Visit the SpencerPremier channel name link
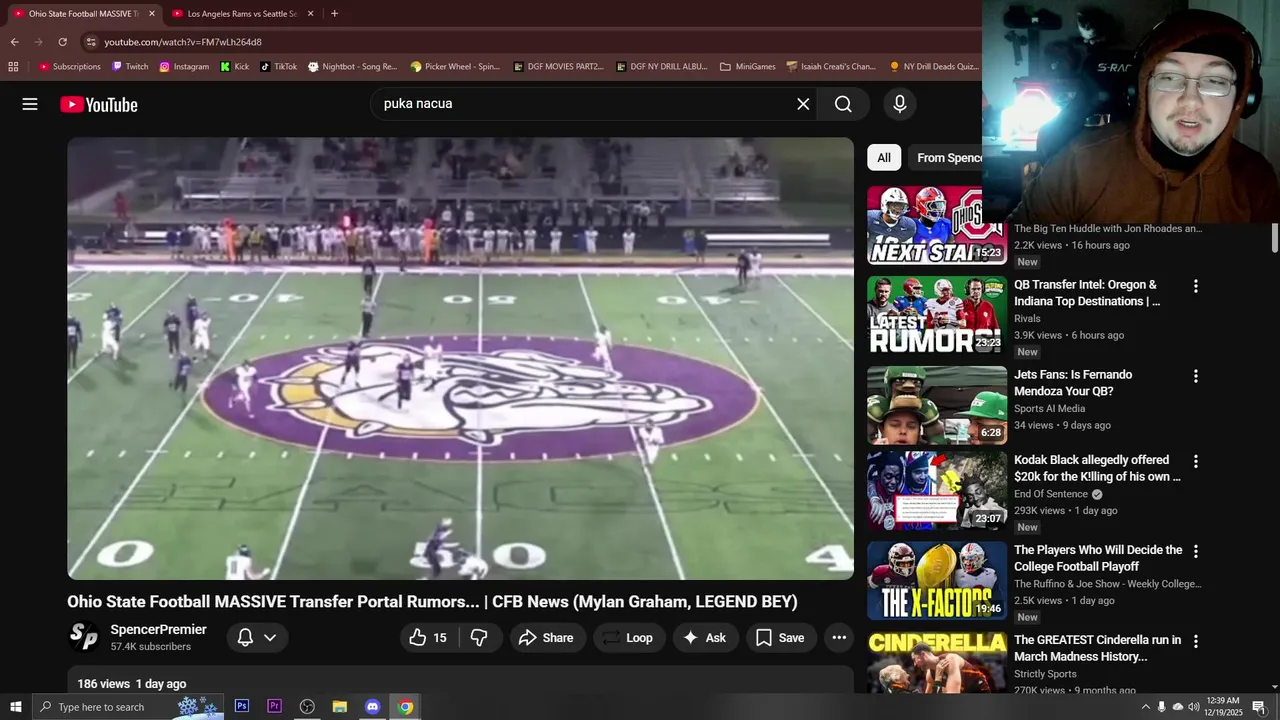 coord(158,629)
